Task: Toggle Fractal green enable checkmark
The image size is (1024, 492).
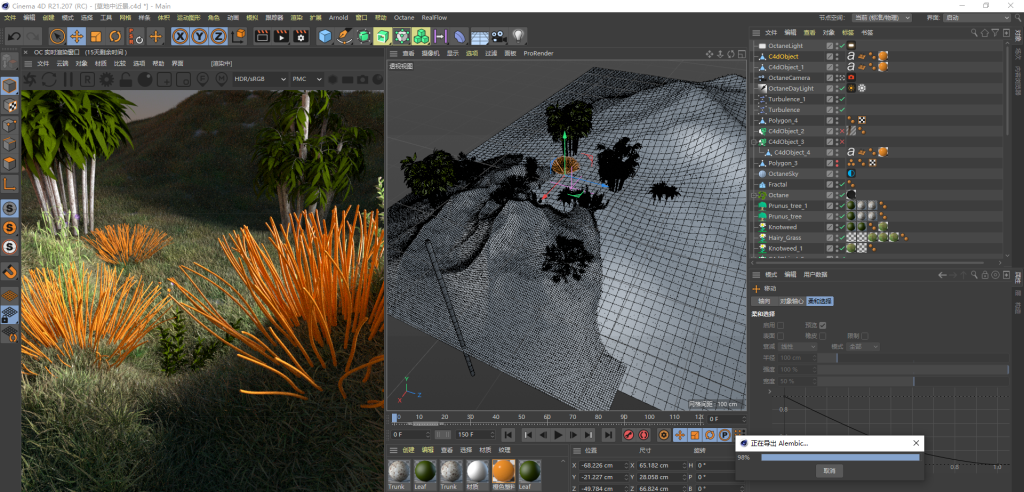Action: [842, 185]
